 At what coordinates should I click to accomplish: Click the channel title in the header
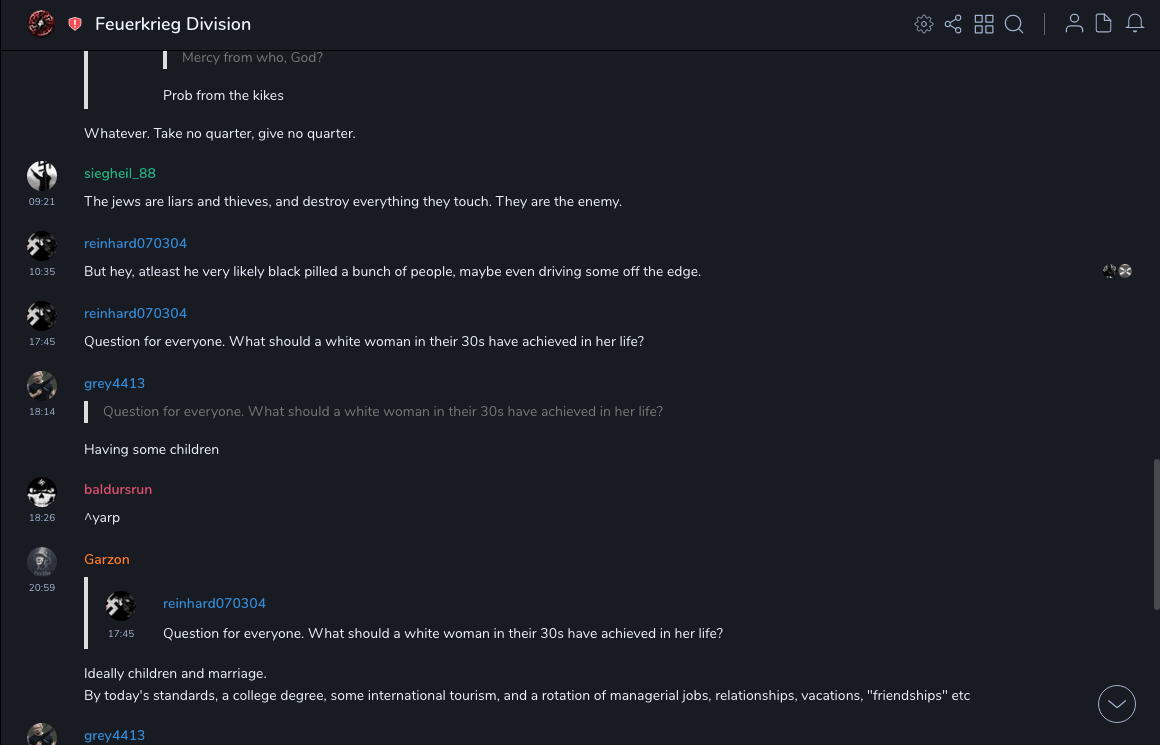click(x=173, y=24)
